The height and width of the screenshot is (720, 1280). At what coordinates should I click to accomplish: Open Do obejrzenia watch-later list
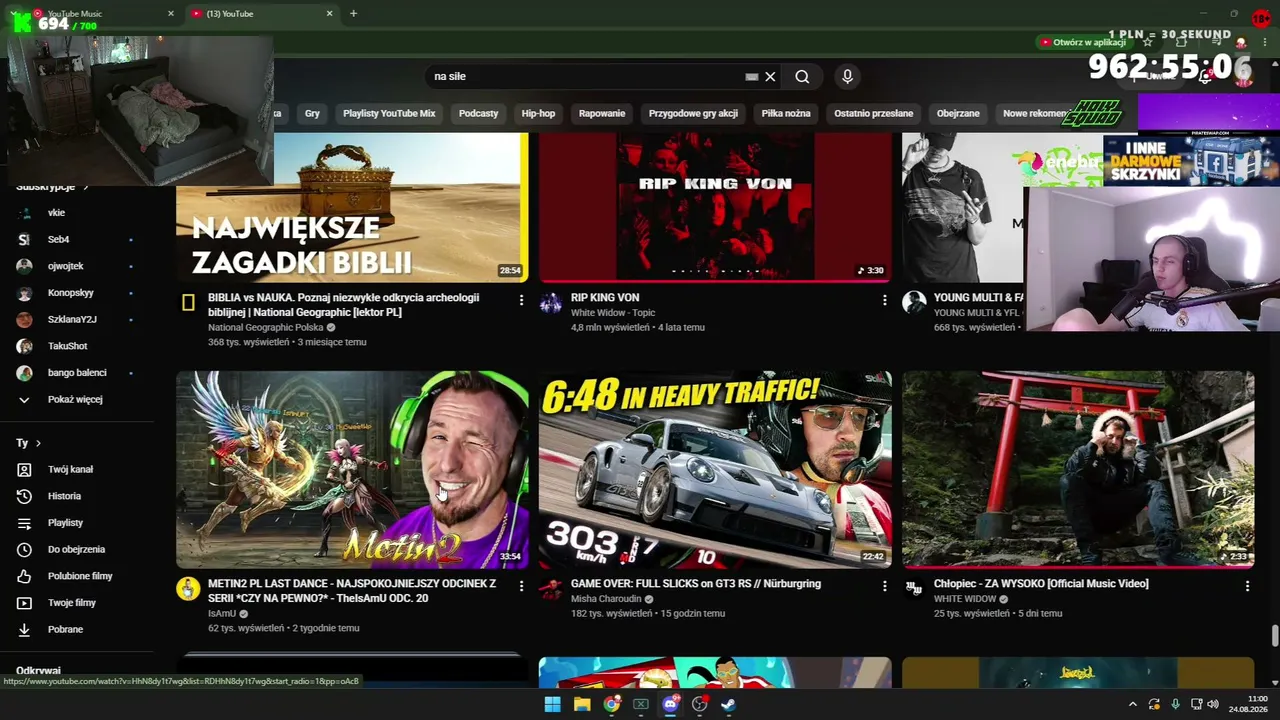point(76,549)
